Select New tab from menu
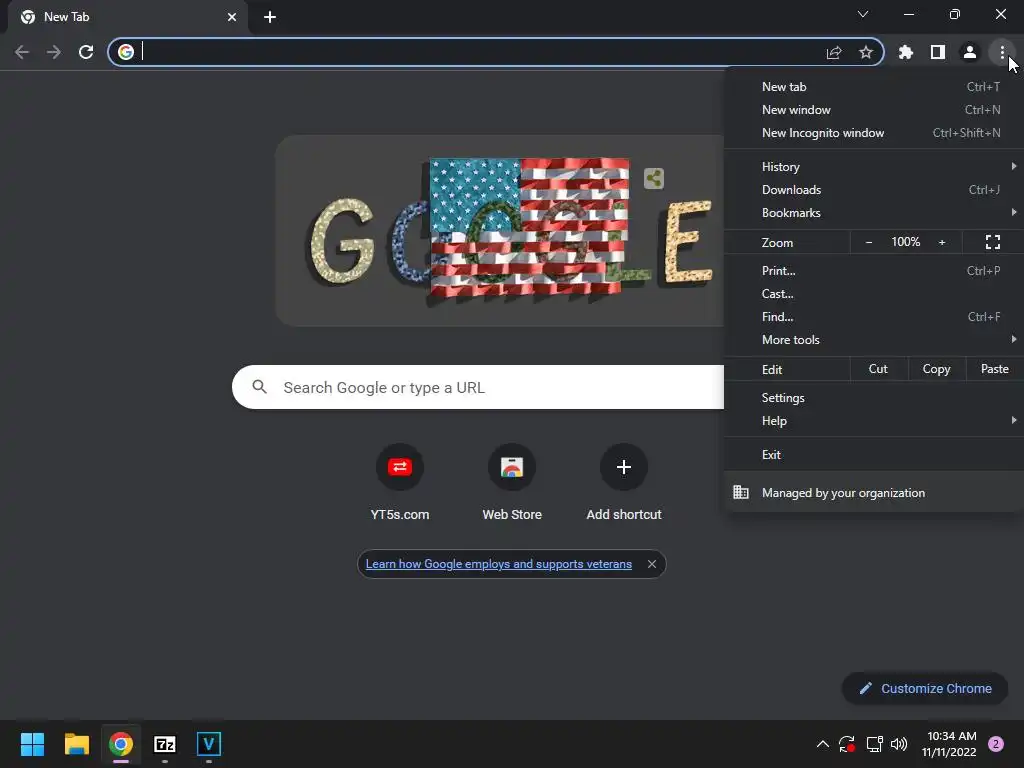Viewport: 1024px width, 768px height. pyautogui.click(x=874, y=87)
